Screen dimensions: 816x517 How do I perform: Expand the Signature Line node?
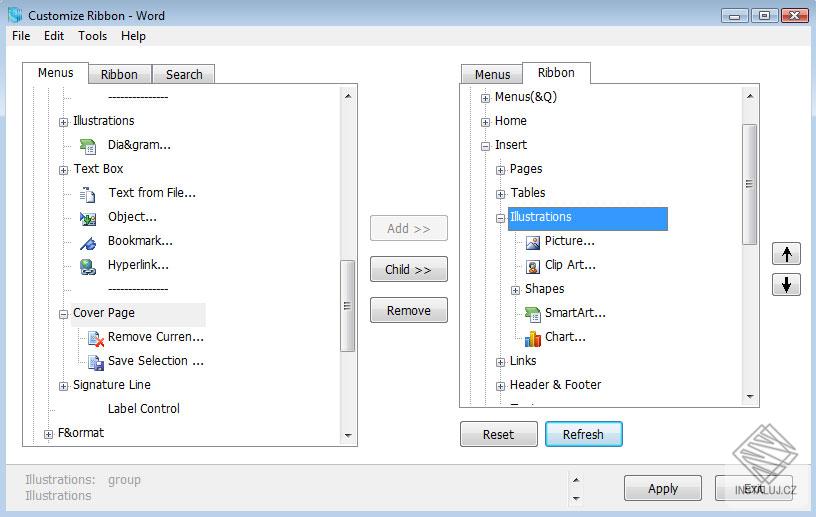click(x=63, y=386)
